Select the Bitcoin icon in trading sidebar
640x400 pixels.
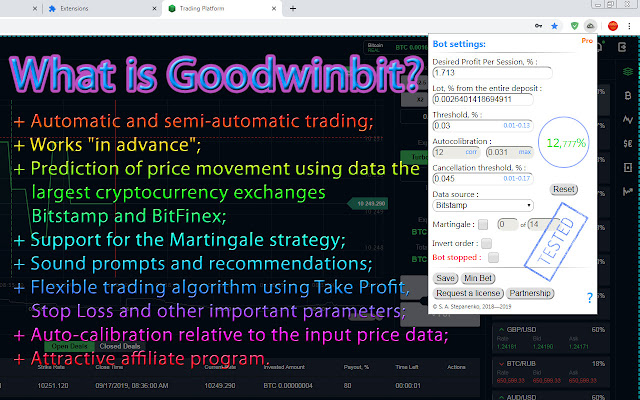point(628,96)
